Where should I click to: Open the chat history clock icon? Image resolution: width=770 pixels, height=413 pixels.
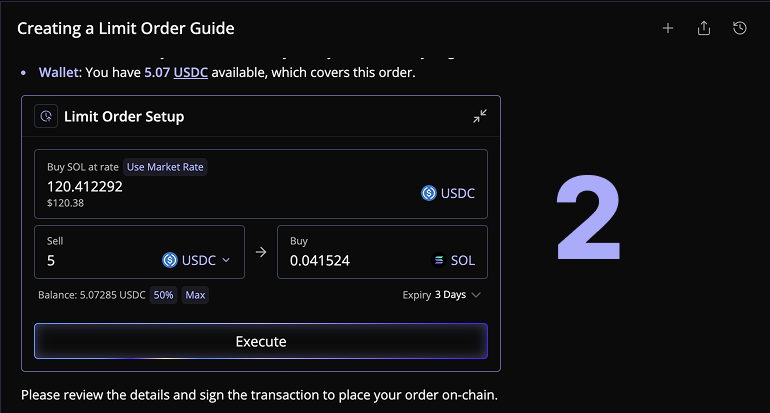pos(740,28)
